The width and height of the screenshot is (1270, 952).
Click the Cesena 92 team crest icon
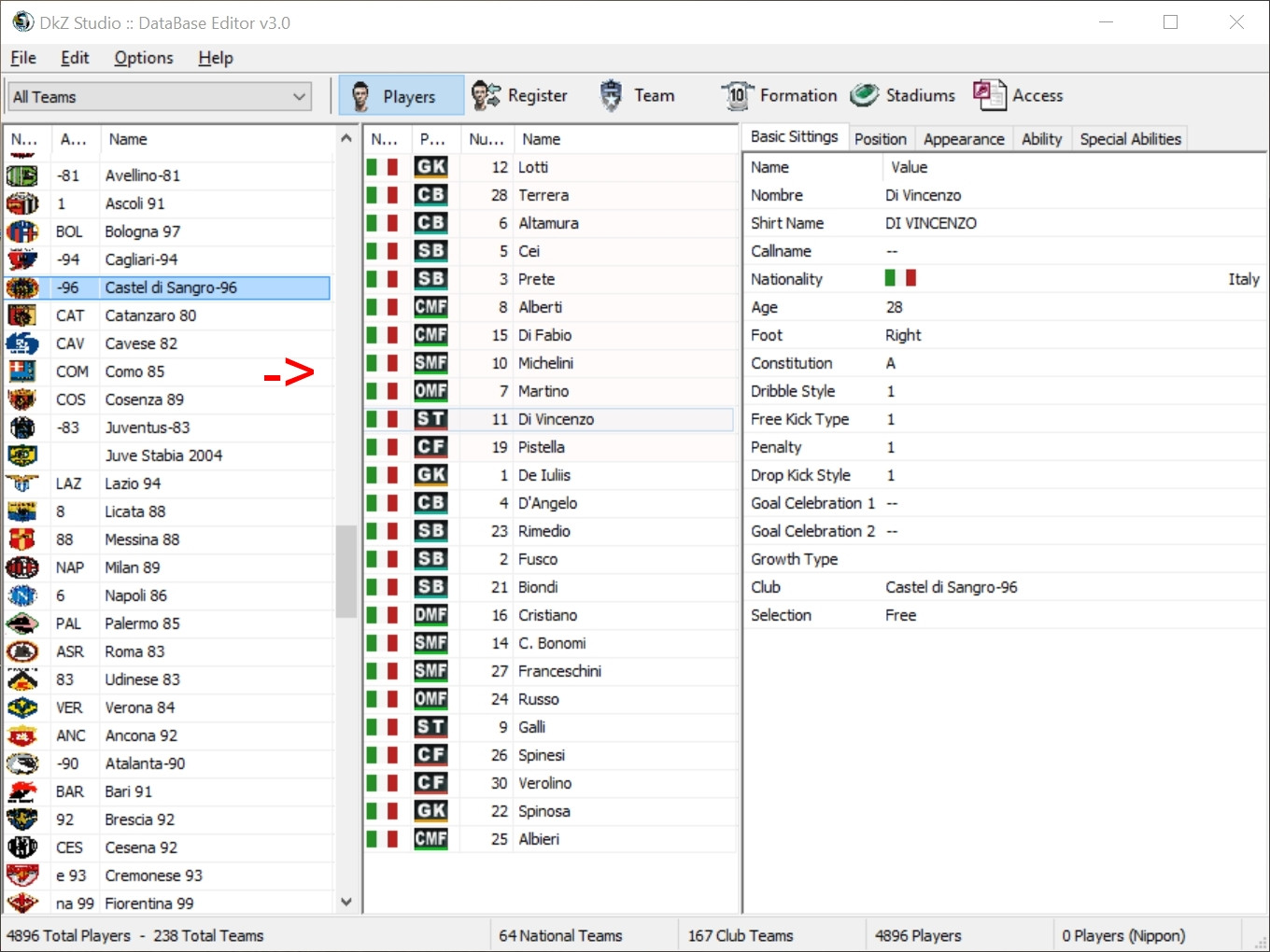[x=22, y=847]
